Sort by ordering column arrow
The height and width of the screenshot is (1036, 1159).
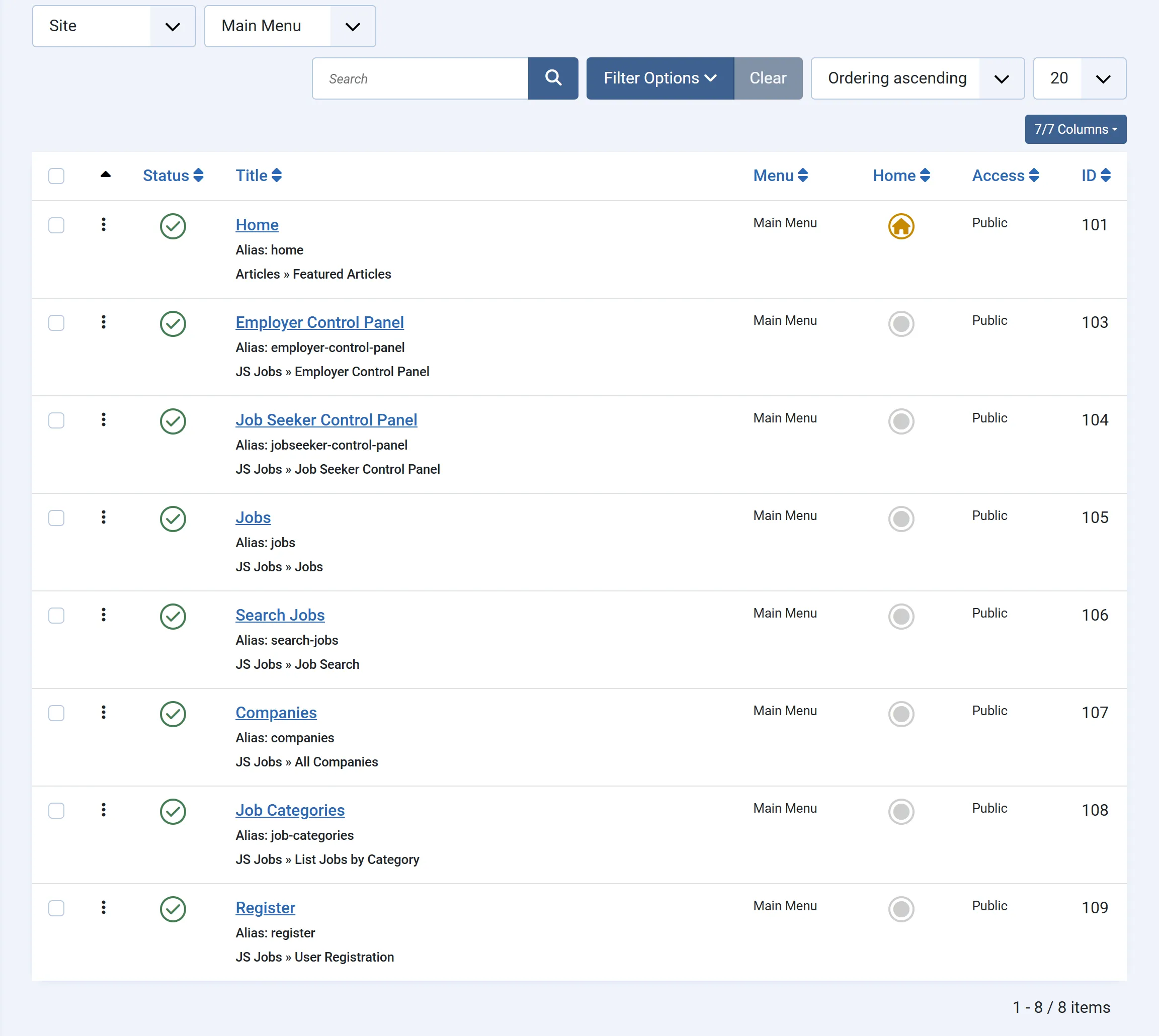point(105,175)
